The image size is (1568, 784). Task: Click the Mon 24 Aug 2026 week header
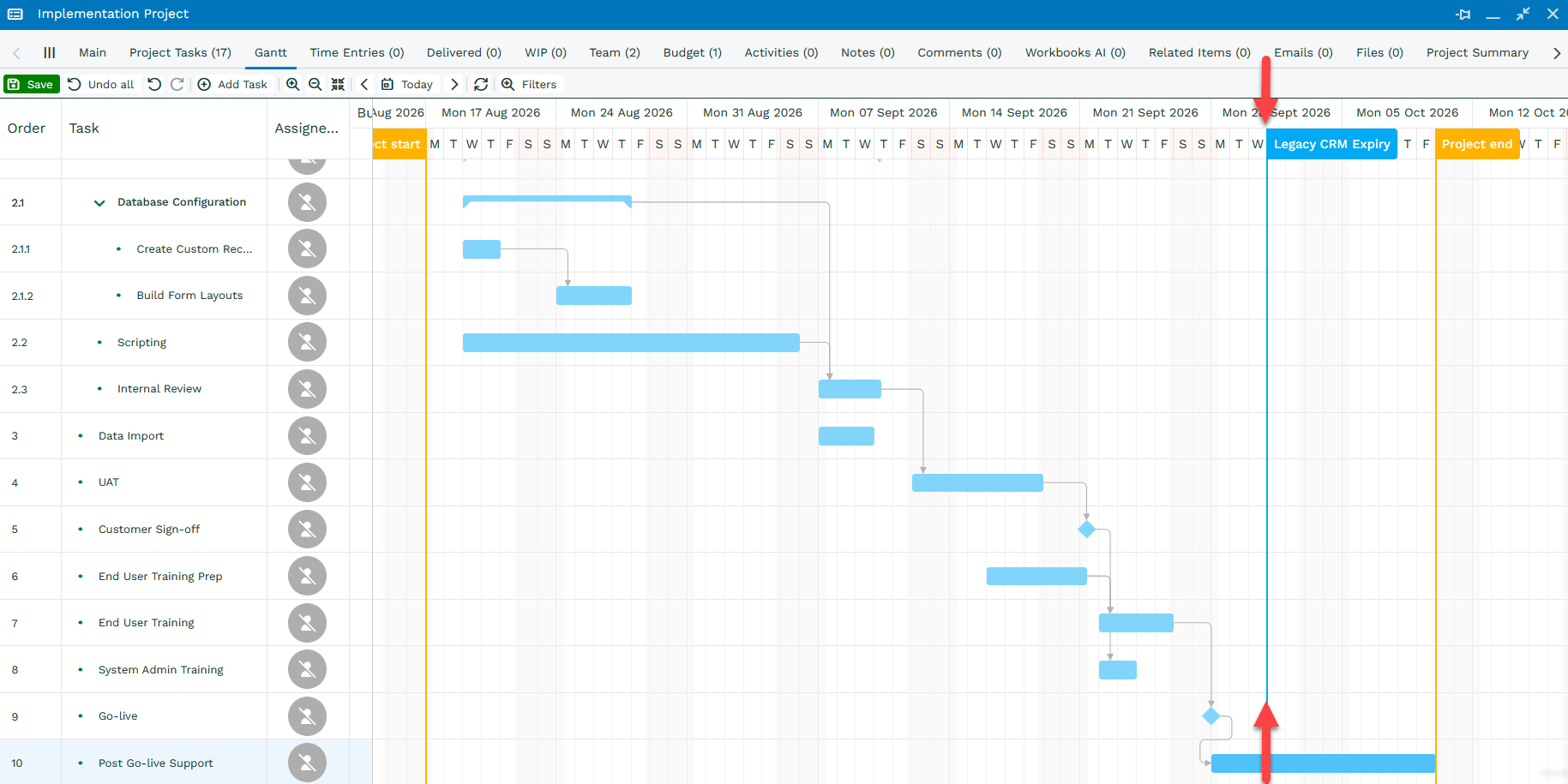[622, 112]
